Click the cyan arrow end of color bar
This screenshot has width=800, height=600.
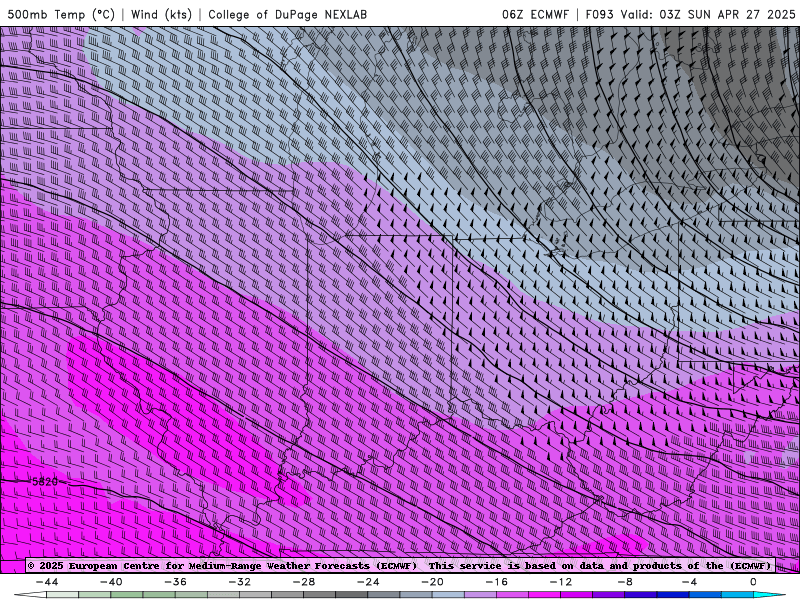(769, 595)
